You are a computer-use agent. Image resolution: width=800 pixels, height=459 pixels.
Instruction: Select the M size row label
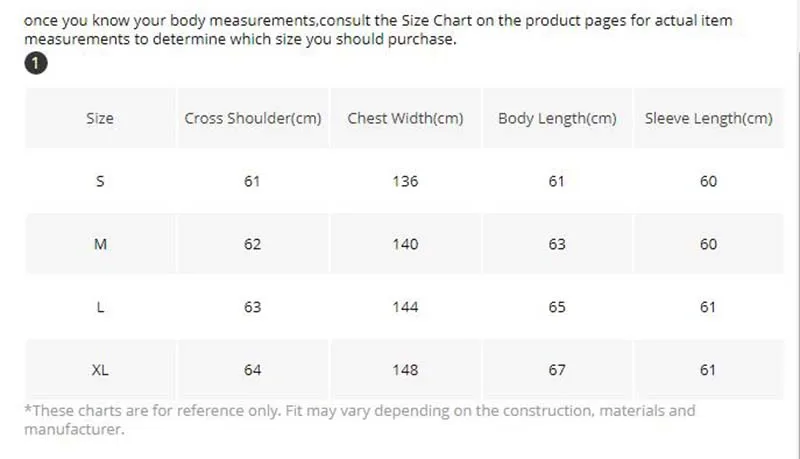(100, 244)
